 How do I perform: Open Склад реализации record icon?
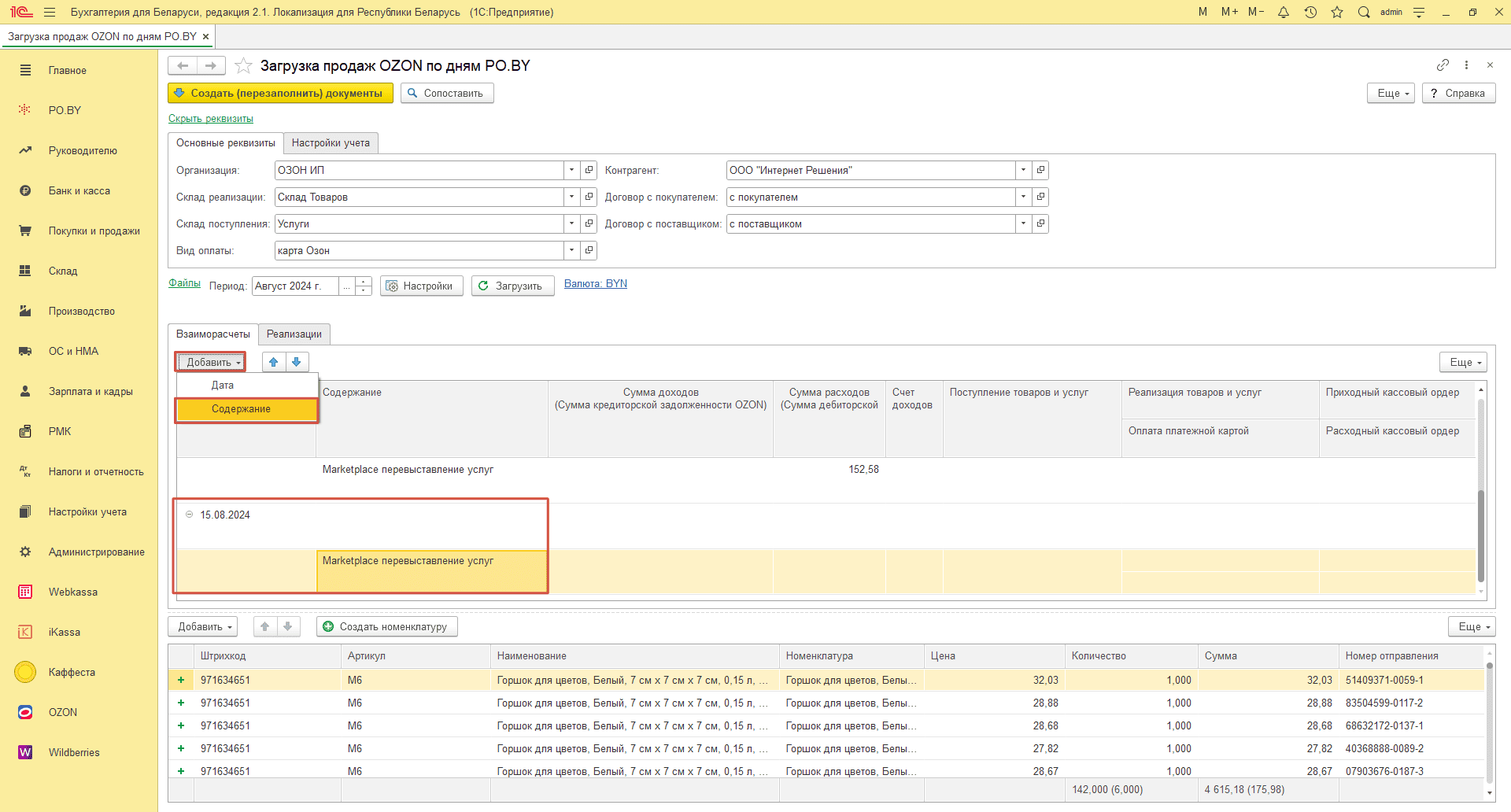pos(589,197)
